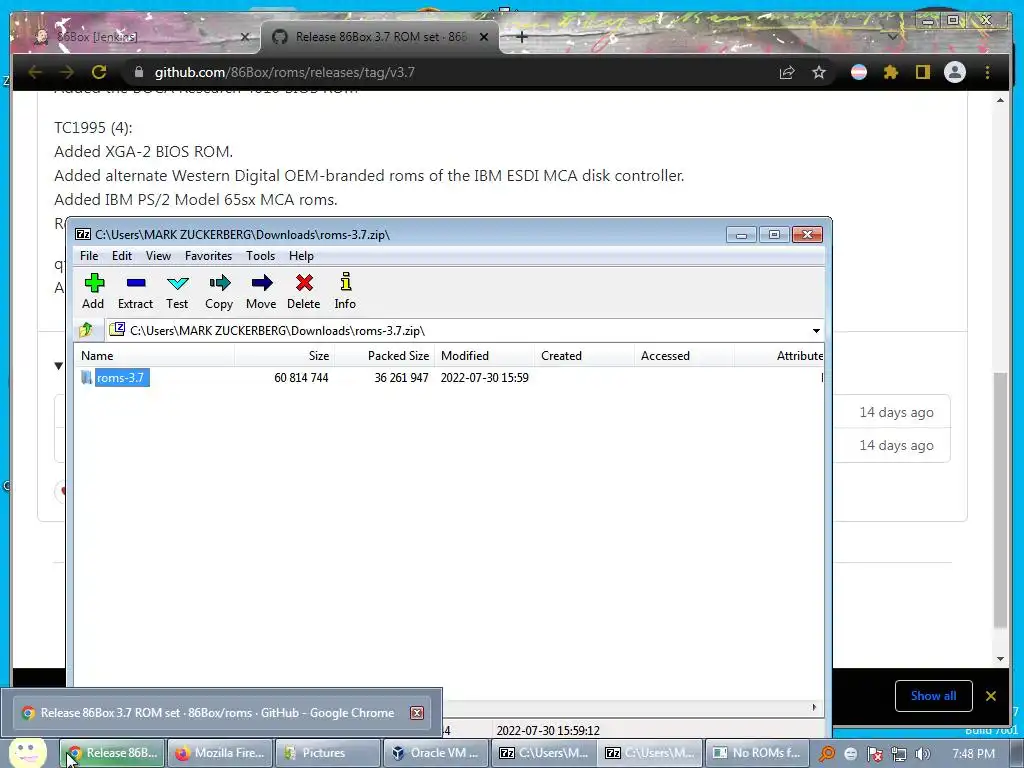Image resolution: width=1024 pixels, height=768 pixels.
Task: Open a new Chrome tab
Action: (x=521, y=37)
